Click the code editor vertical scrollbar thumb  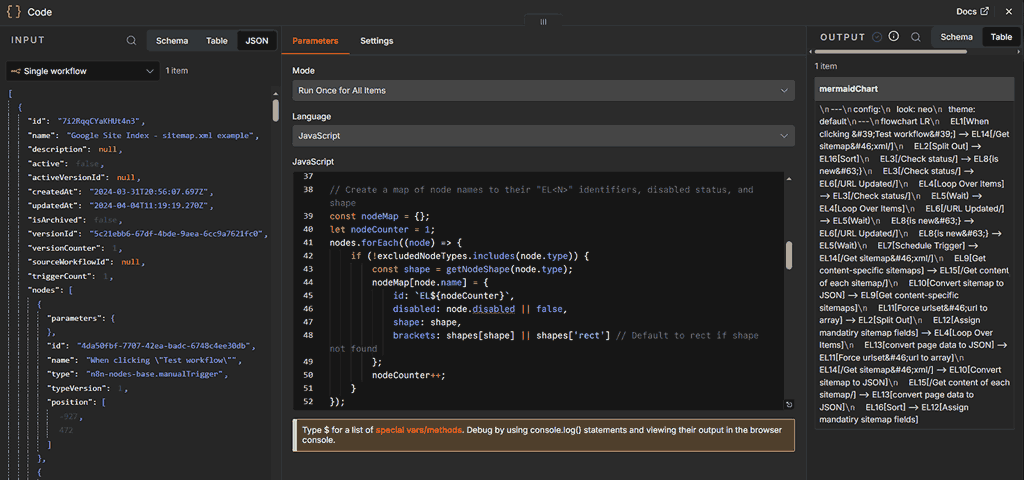click(x=789, y=255)
